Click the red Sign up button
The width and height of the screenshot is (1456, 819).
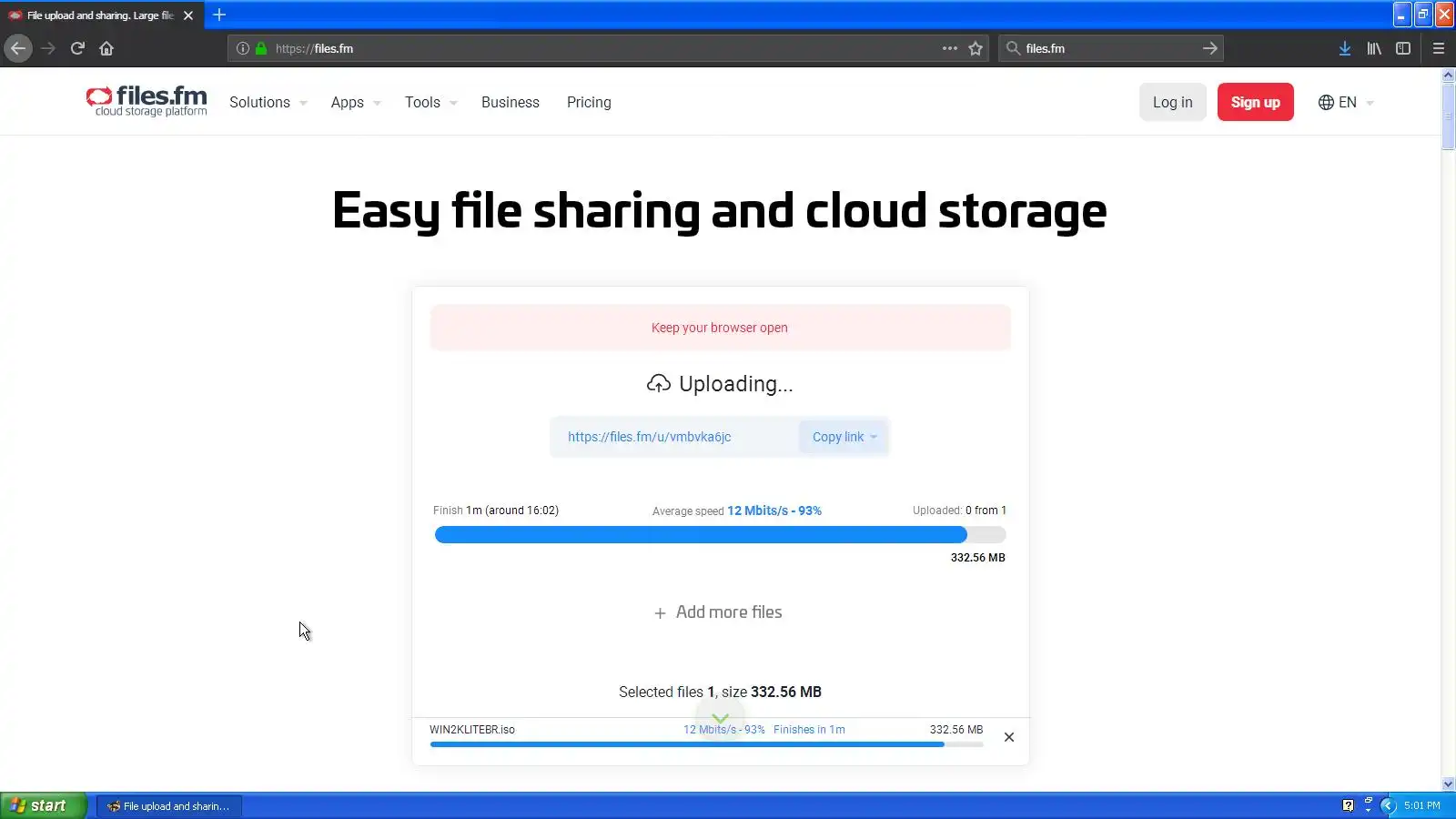pyautogui.click(x=1256, y=102)
